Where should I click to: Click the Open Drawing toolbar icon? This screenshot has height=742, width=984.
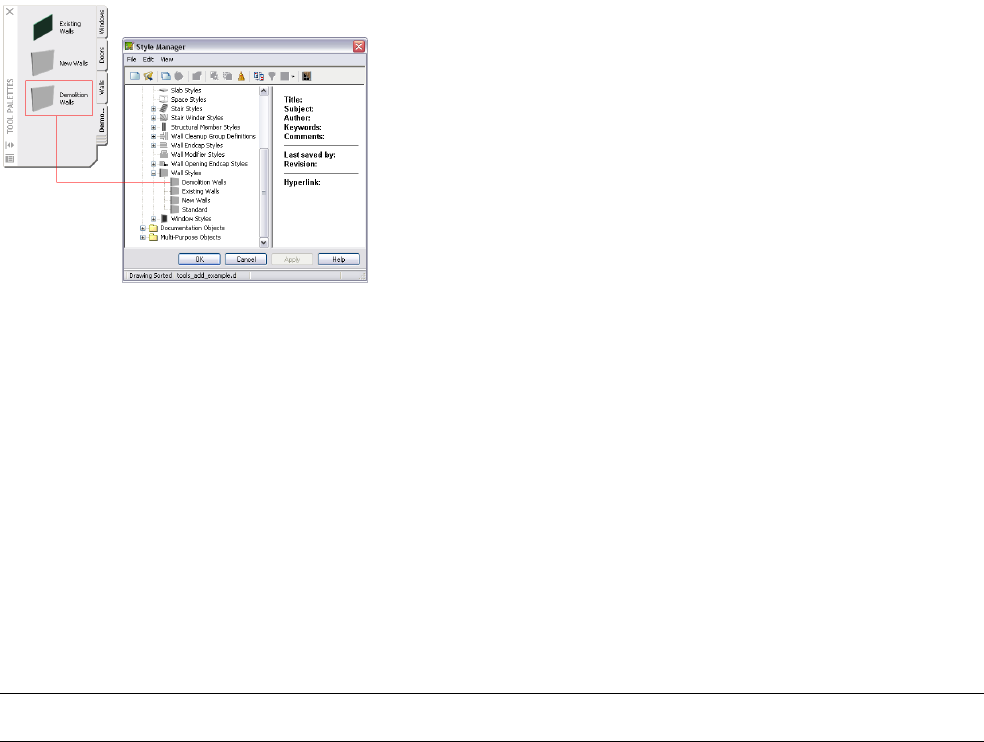tap(148, 76)
